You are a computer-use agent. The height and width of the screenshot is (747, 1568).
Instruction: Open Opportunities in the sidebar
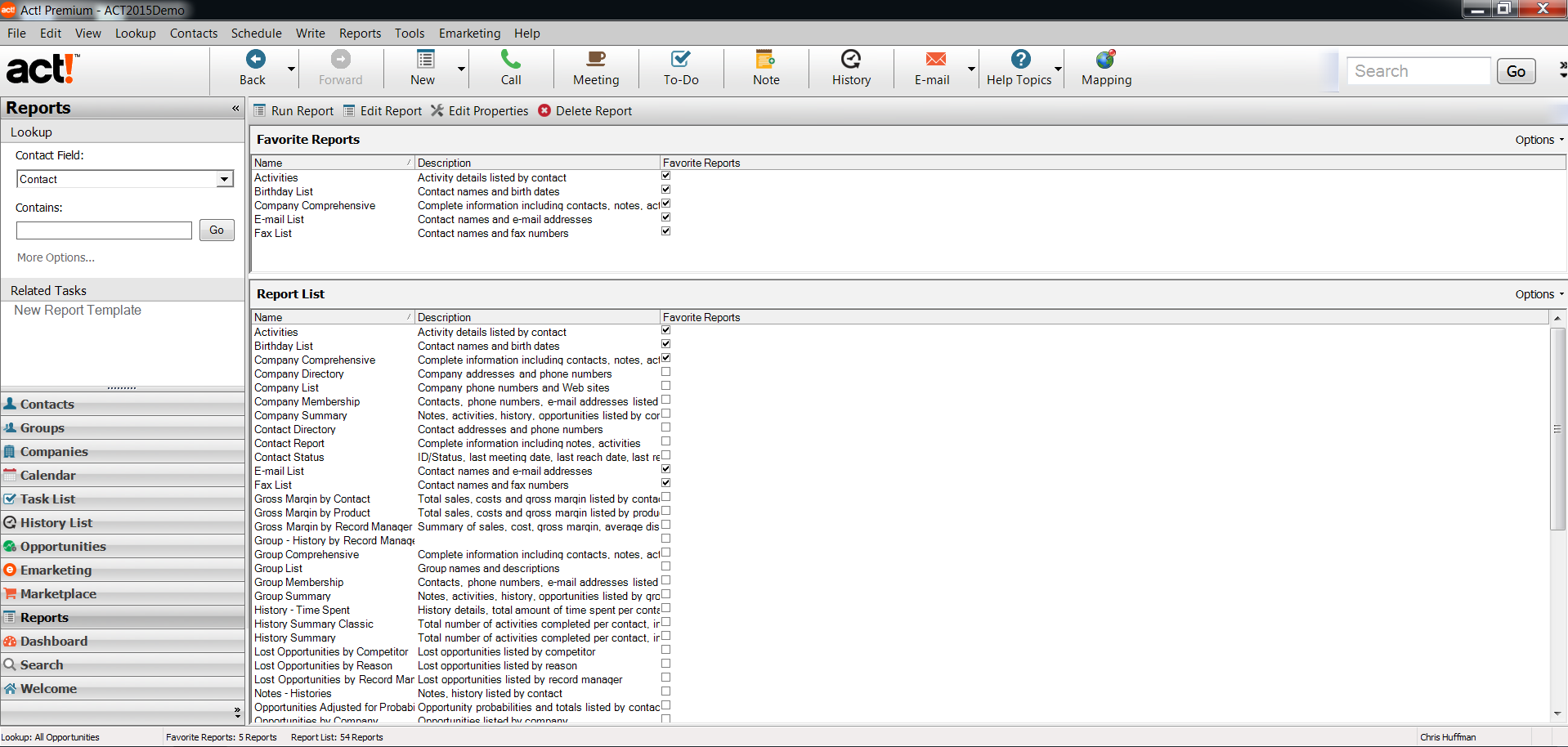pos(123,547)
